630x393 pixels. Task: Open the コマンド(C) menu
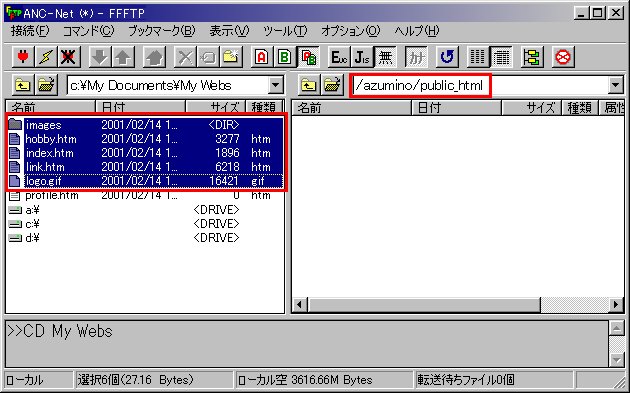[x=88, y=31]
